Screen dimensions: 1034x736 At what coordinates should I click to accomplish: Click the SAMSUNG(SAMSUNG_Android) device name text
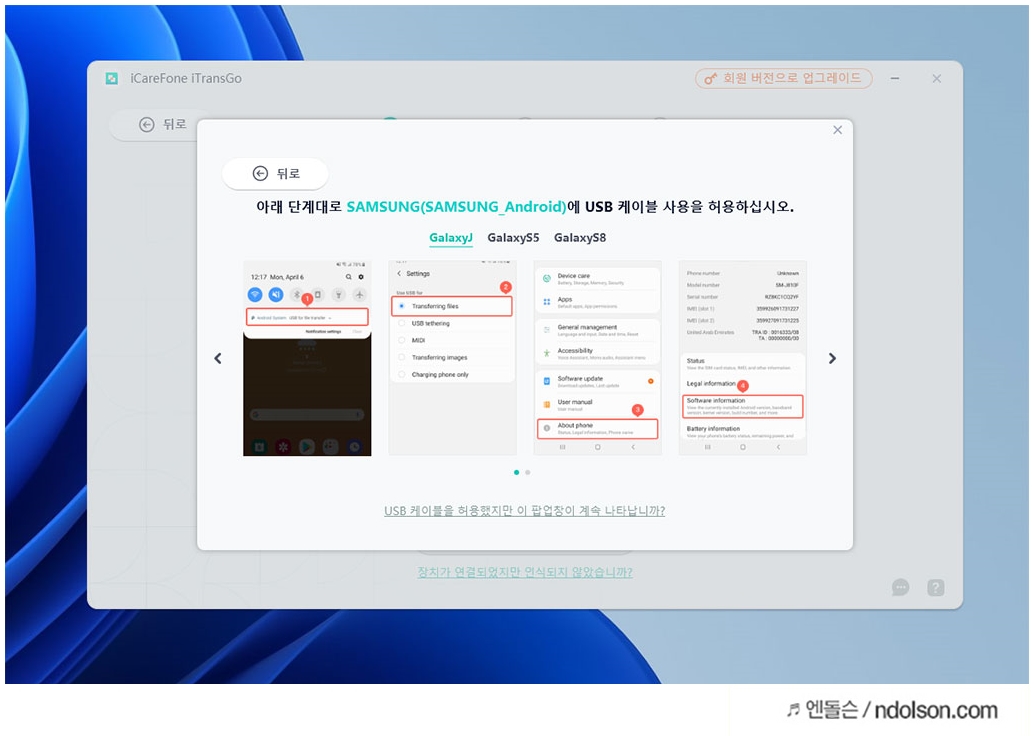456,206
